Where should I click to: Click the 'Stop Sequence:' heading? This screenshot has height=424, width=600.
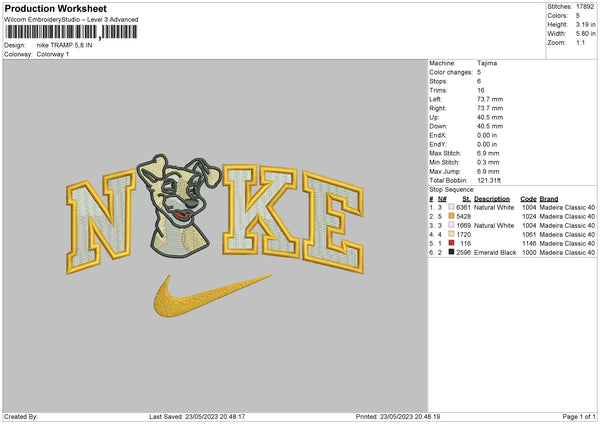452,190
